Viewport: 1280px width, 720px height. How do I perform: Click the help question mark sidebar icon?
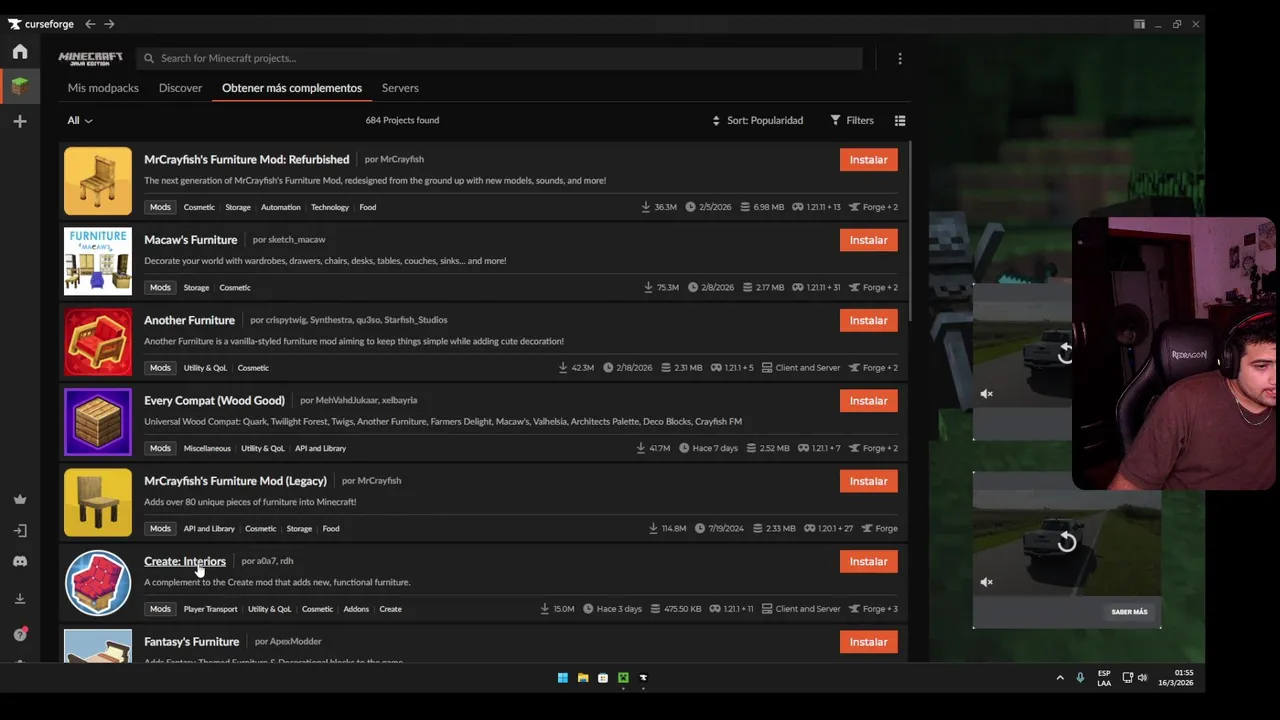[x=20, y=634]
